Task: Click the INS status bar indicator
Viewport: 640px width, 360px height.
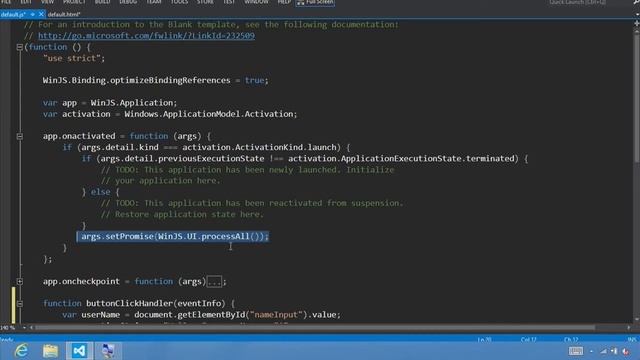Action: [x=632, y=340]
